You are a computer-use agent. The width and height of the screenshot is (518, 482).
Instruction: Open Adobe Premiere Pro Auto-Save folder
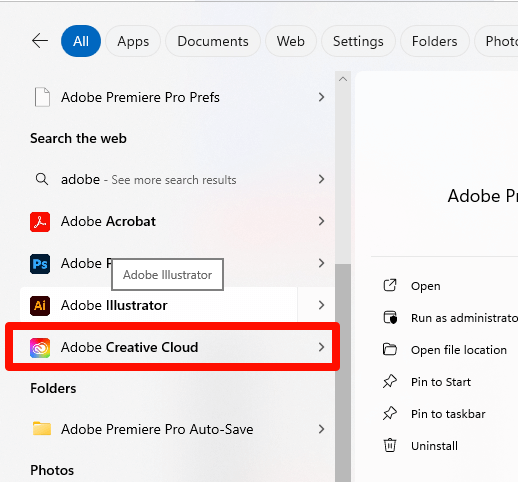click(x=157, y=429)
